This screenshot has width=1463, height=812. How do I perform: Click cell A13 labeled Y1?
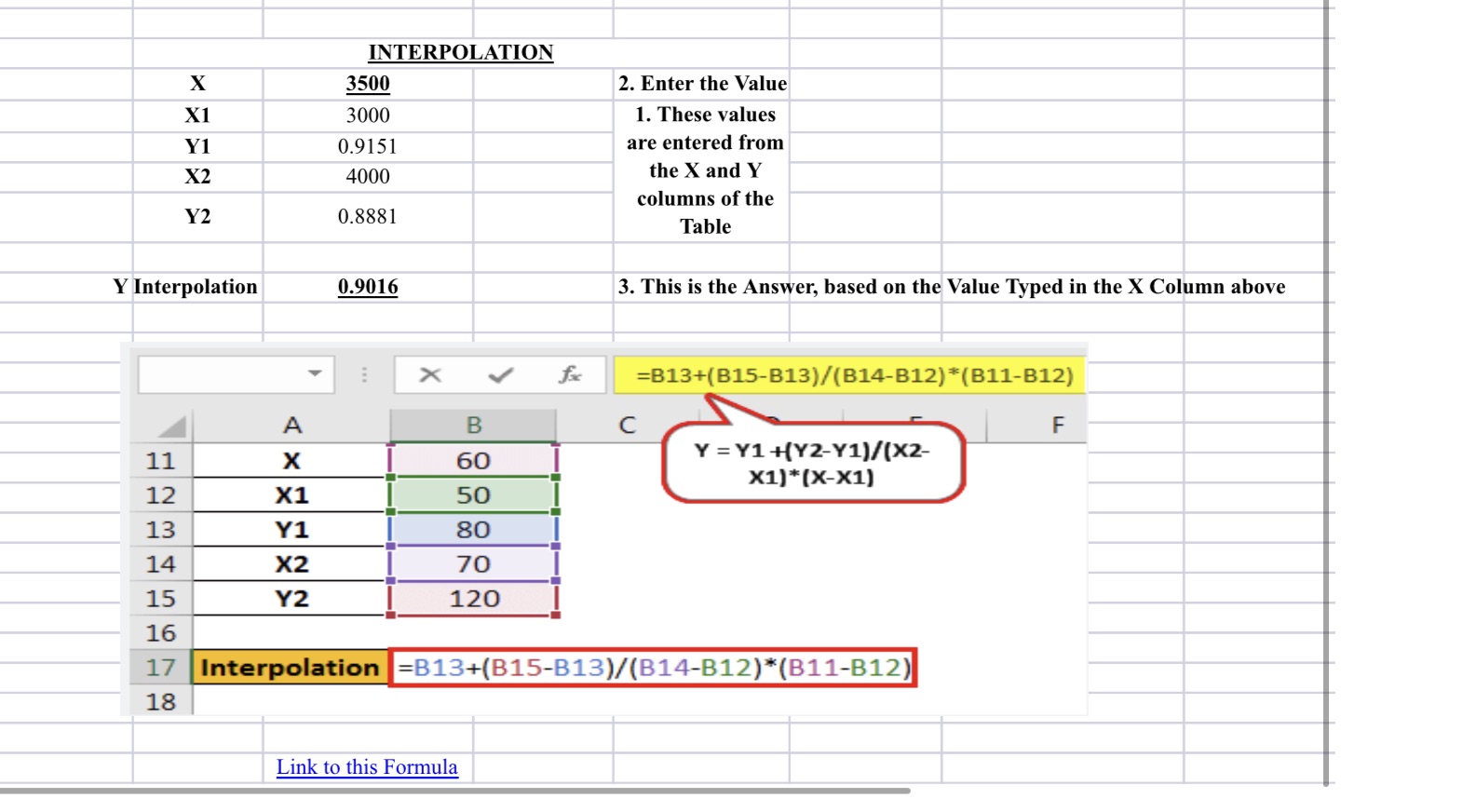click(x=291, y=530)
